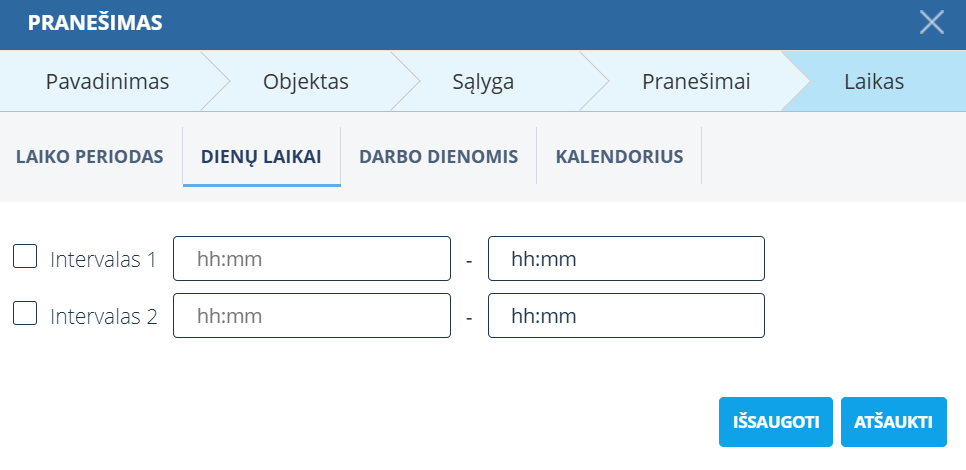Viewport: 966px width, 470px height.
Task: Click the 'Intervalas 1' text label
Action: coord(104,260)
